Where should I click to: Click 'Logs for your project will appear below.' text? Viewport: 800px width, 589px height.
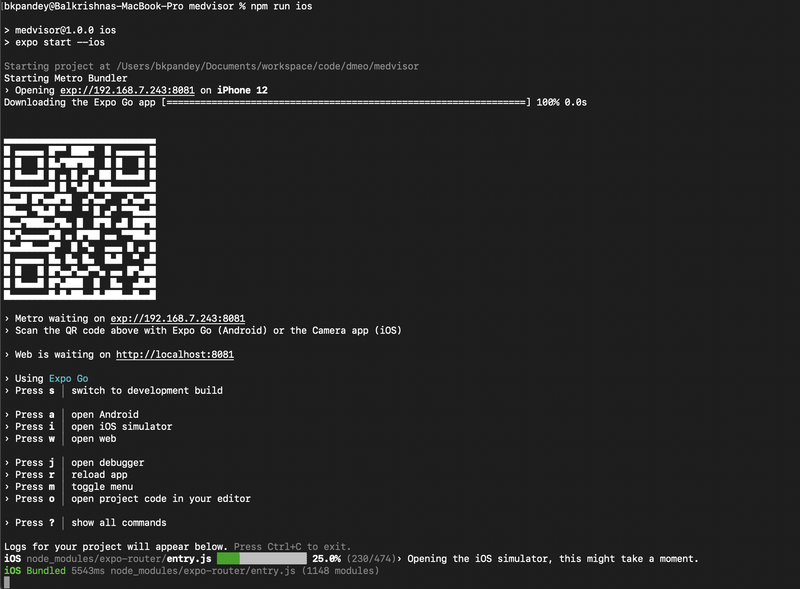point(116,547)
